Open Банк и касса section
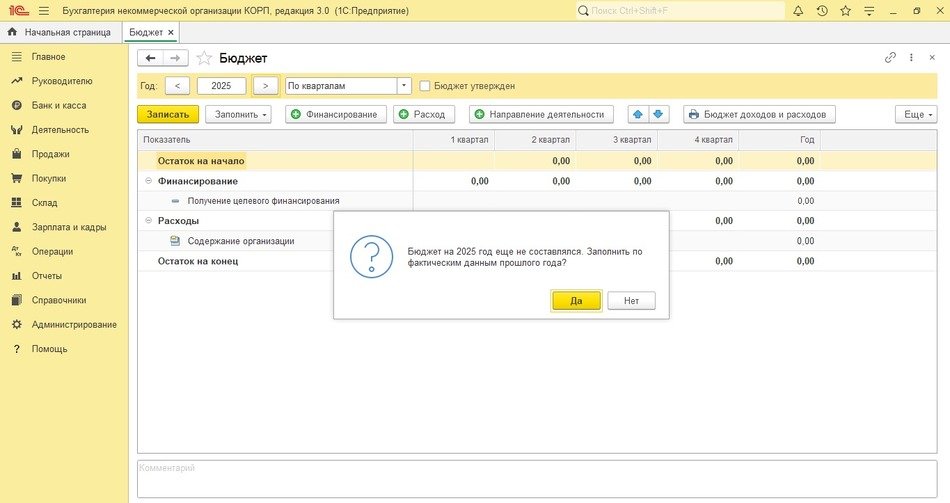Viewport: 950px width, 503px height. coord(60,105)
